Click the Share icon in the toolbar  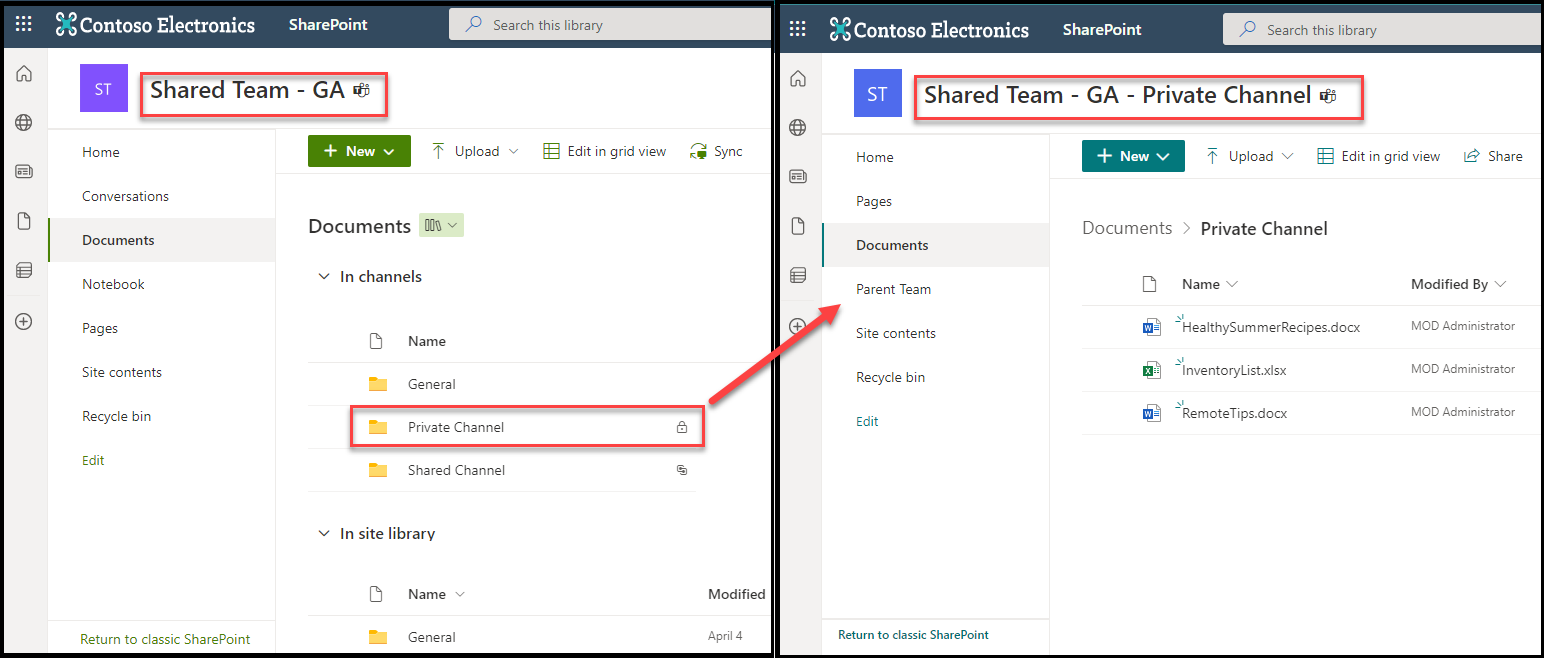(1472, 156)
